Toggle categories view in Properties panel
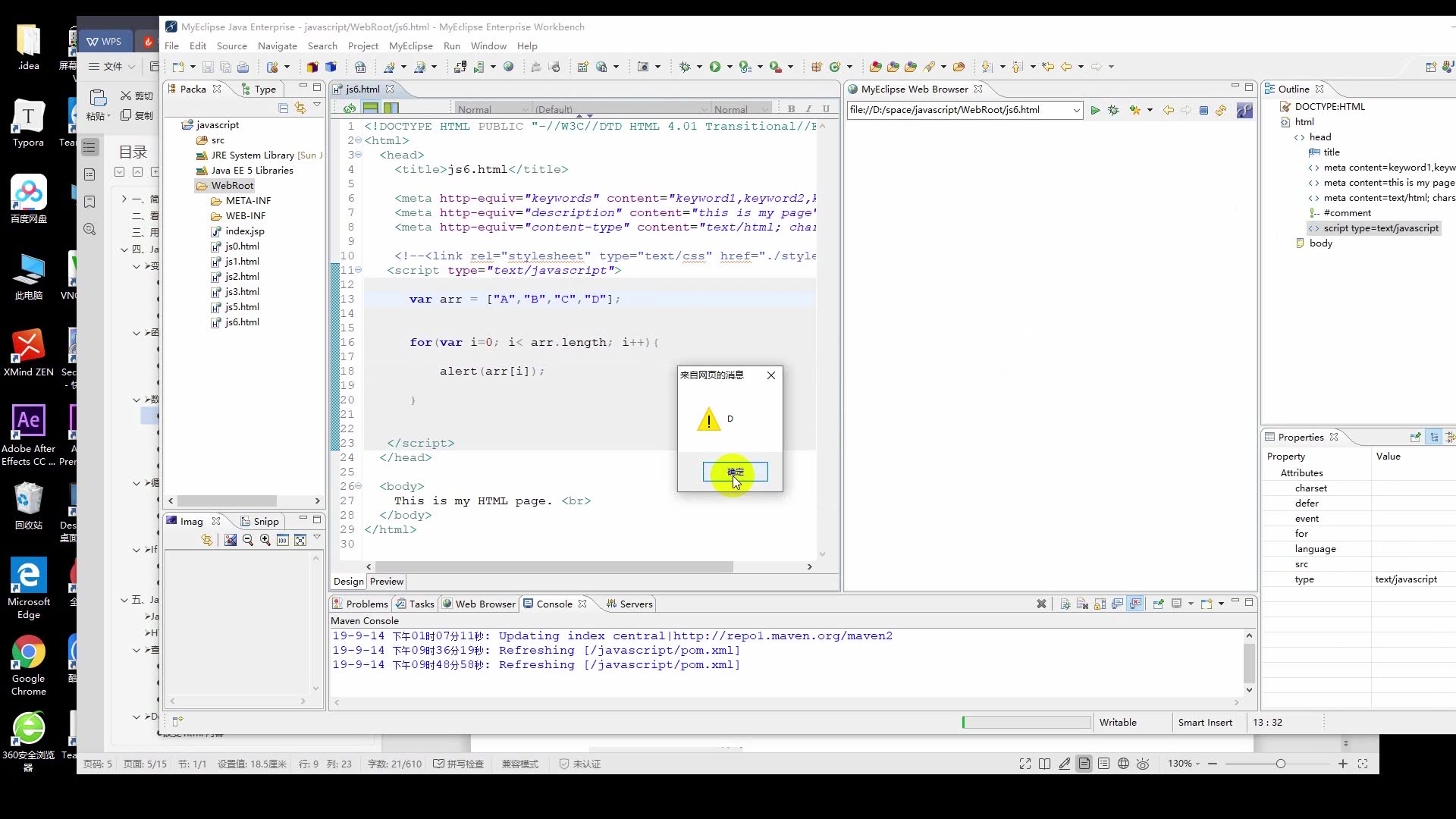The height and width of the screenshot is (819, 1456). pyautogui.click(x=1433, y=438)
